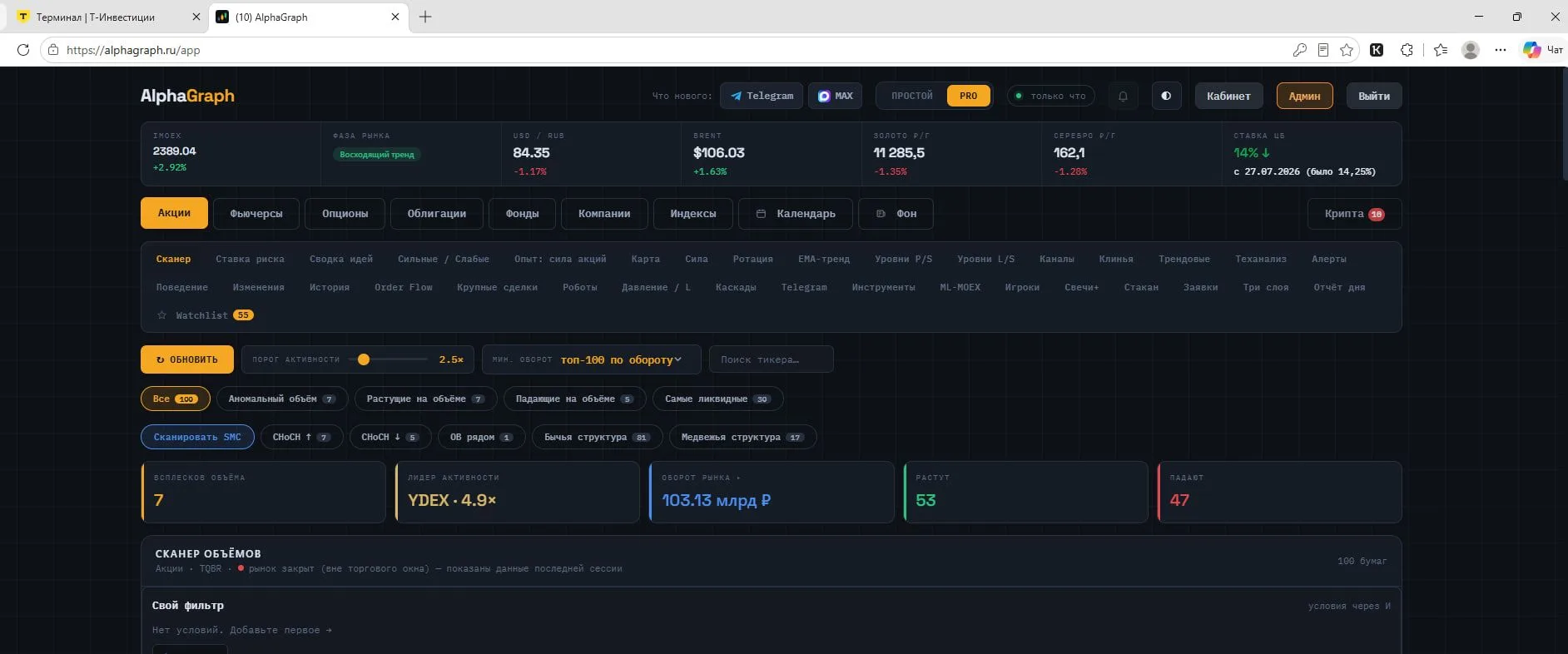1568x654 pixels.
Task: Open the favorites list icon
Action: 1441,50
